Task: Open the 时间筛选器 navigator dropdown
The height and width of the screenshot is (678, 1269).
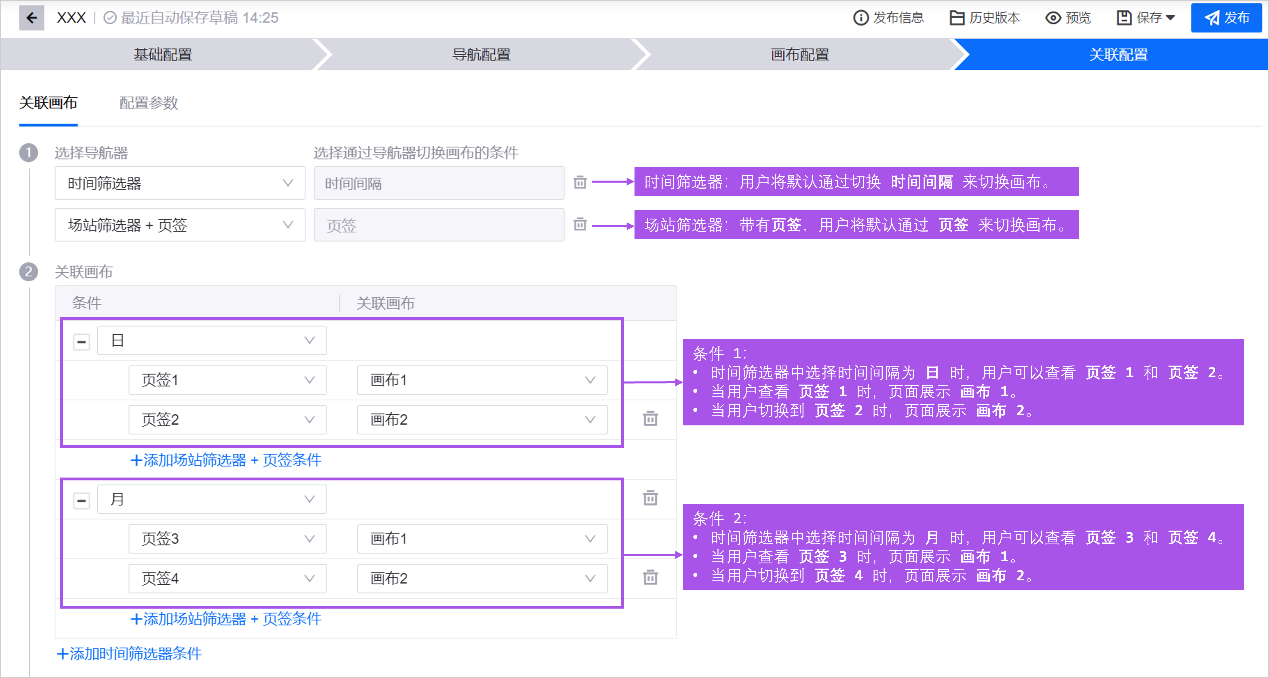Action: 180,183
